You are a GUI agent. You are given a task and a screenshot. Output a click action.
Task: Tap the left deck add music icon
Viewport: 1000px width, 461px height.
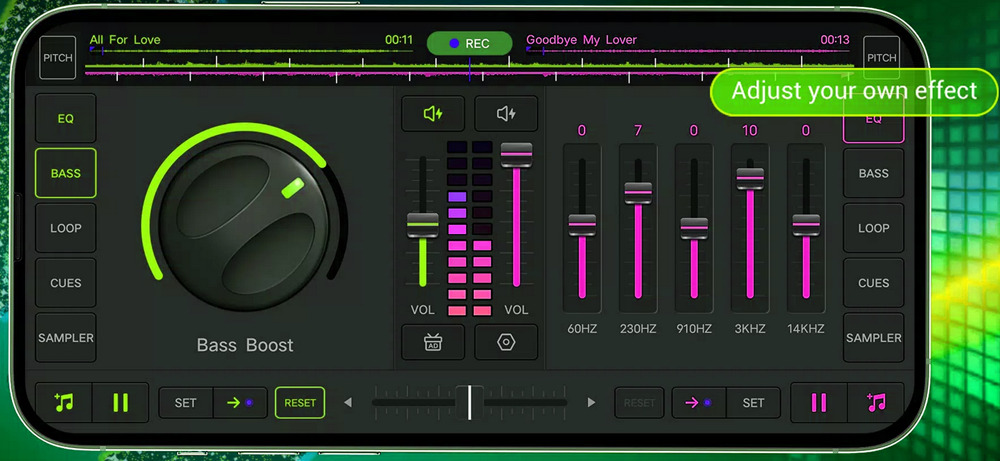point(64,403)
